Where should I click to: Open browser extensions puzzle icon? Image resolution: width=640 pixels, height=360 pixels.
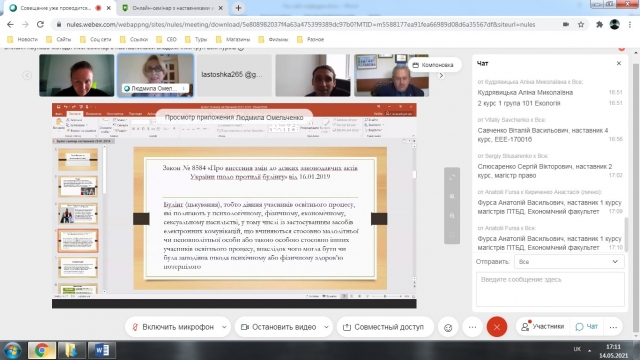pos(599,24)
